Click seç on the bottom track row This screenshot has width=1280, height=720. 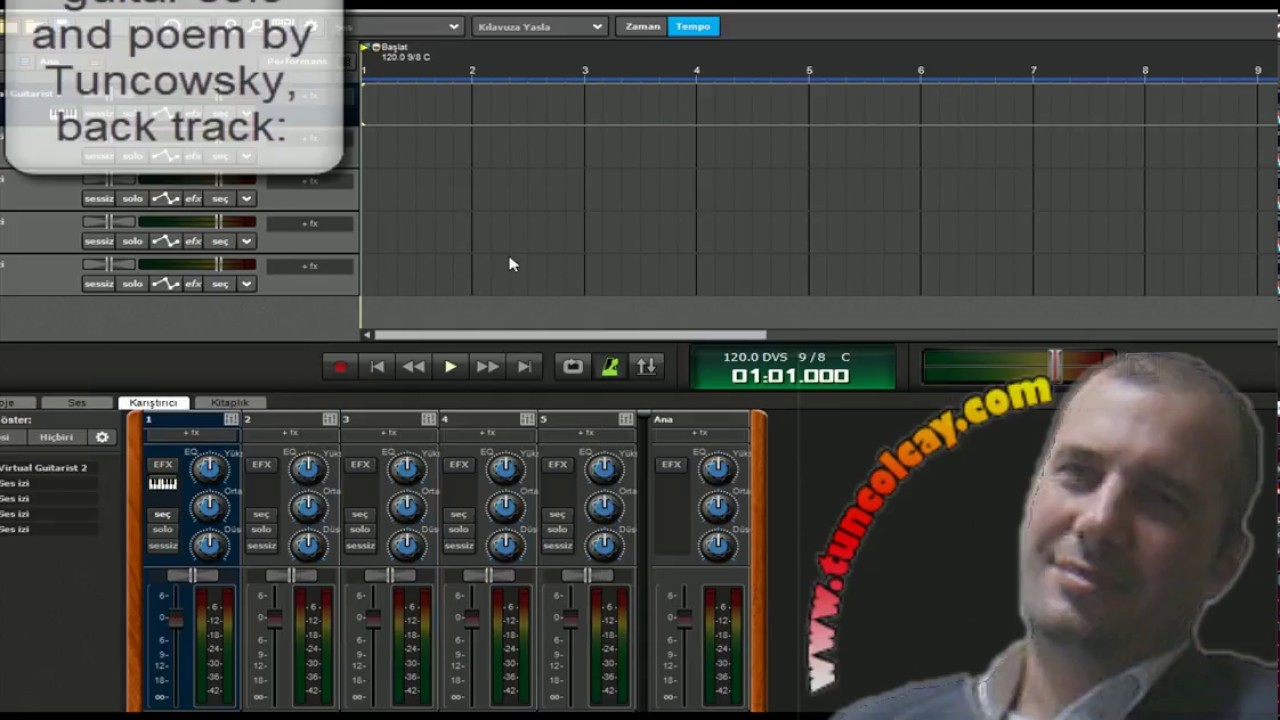click(x=220, y=284)
